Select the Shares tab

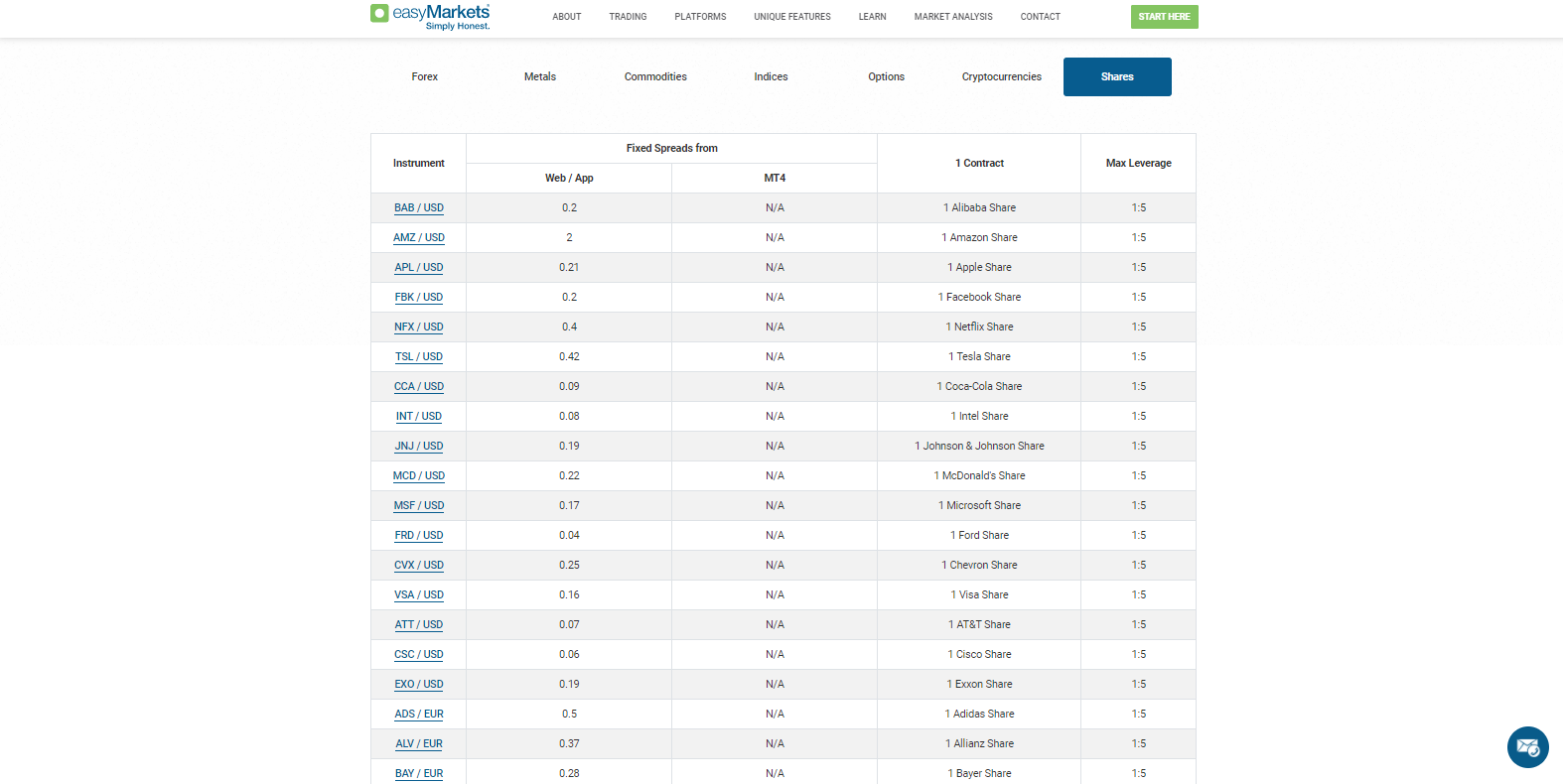(x=1117, y=76)
